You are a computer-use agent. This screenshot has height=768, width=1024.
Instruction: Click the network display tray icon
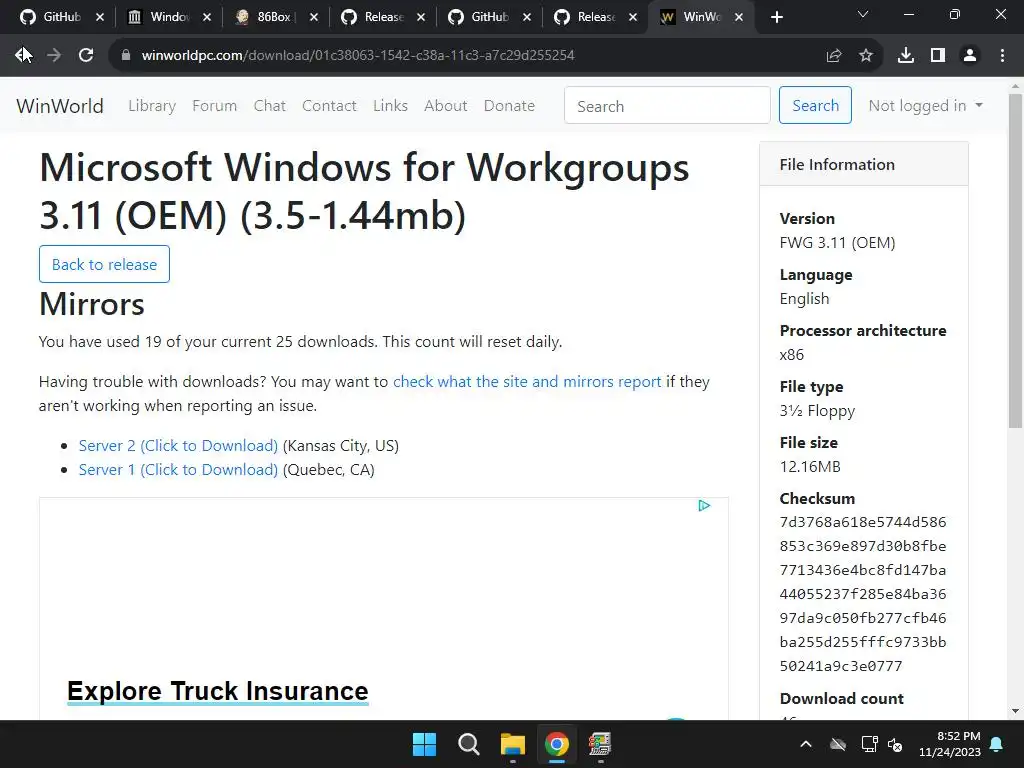[869, 744]
